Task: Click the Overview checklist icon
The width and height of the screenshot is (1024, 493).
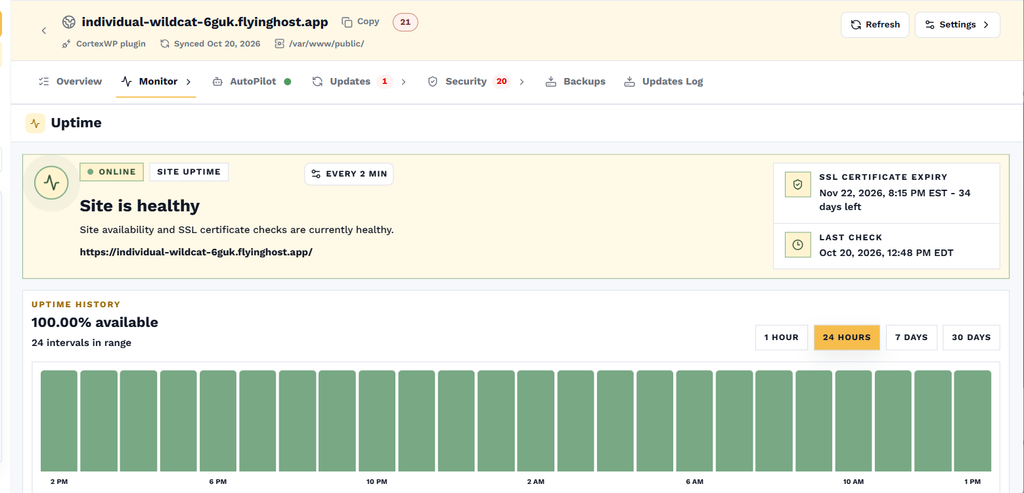Action: pyautogui.click(x=44, y=82)
